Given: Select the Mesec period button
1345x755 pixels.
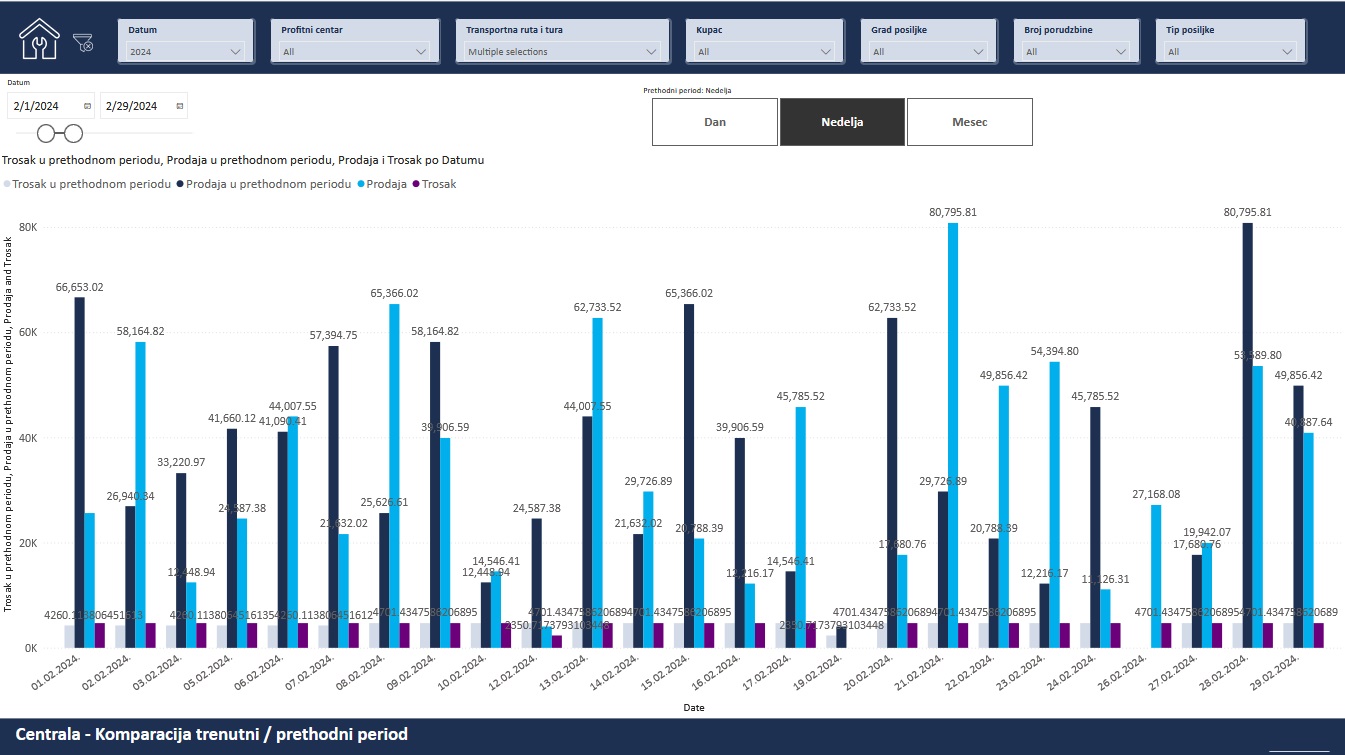Looking at the screenshot, I should coord(970,122).
